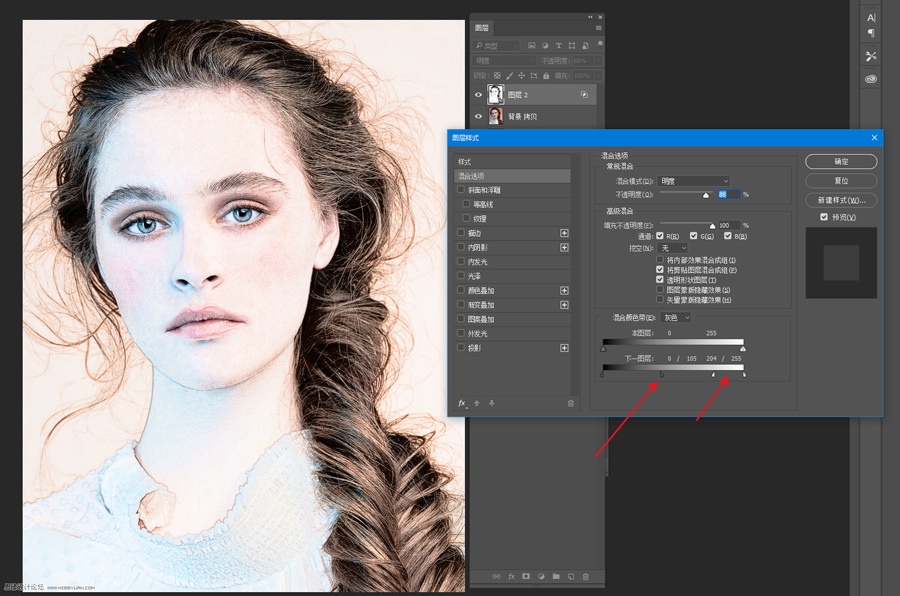Expand the 挖空 knockout dropdown

[x=672, y=248]
